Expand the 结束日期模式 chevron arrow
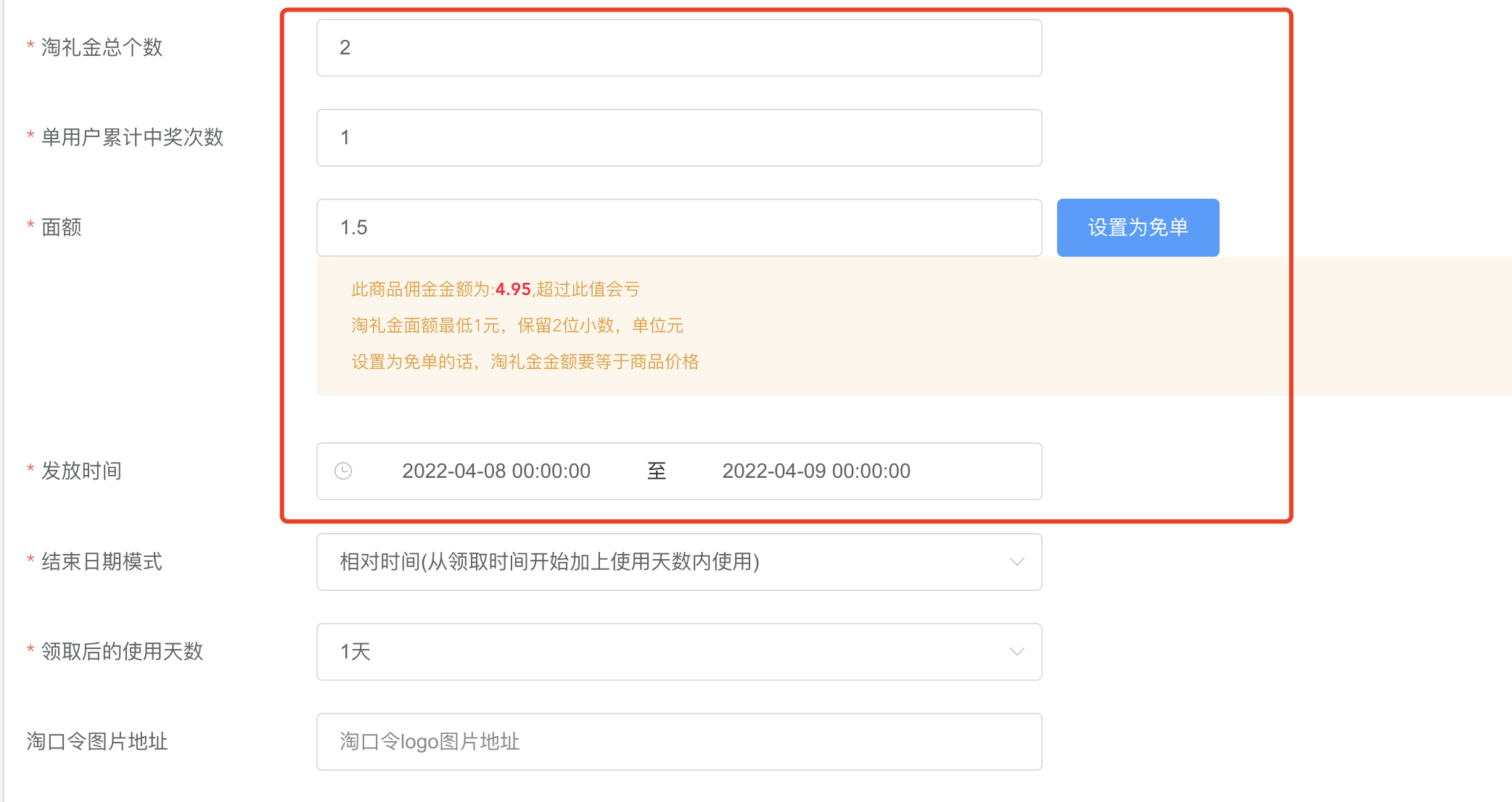Viewport: 1512px width, 802px height. pos(1017,562)
